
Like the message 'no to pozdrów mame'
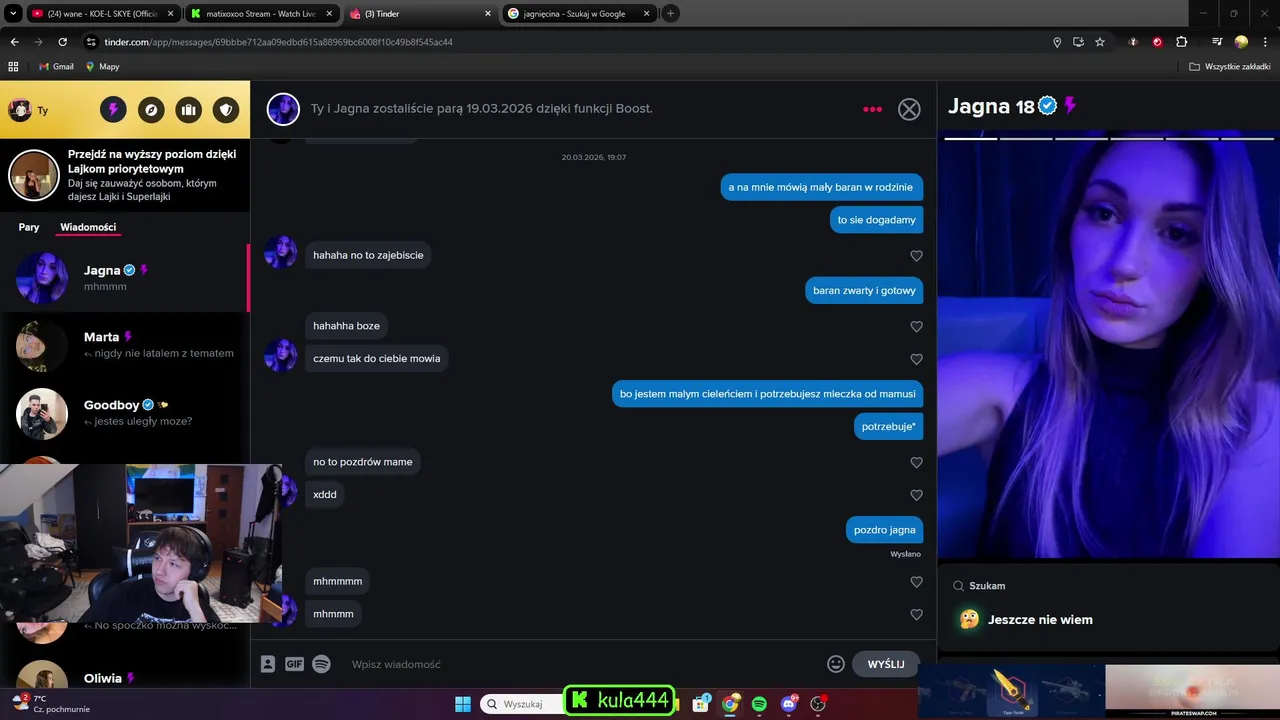tap(916, 463)
